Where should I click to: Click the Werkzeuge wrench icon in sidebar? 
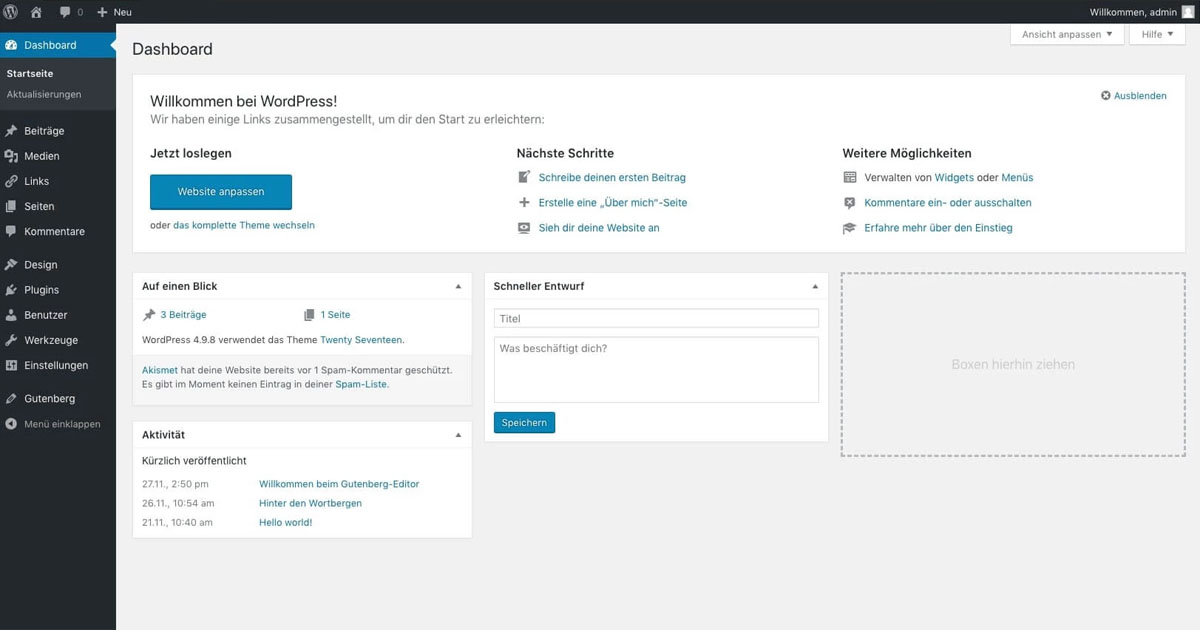pos(11,340)
